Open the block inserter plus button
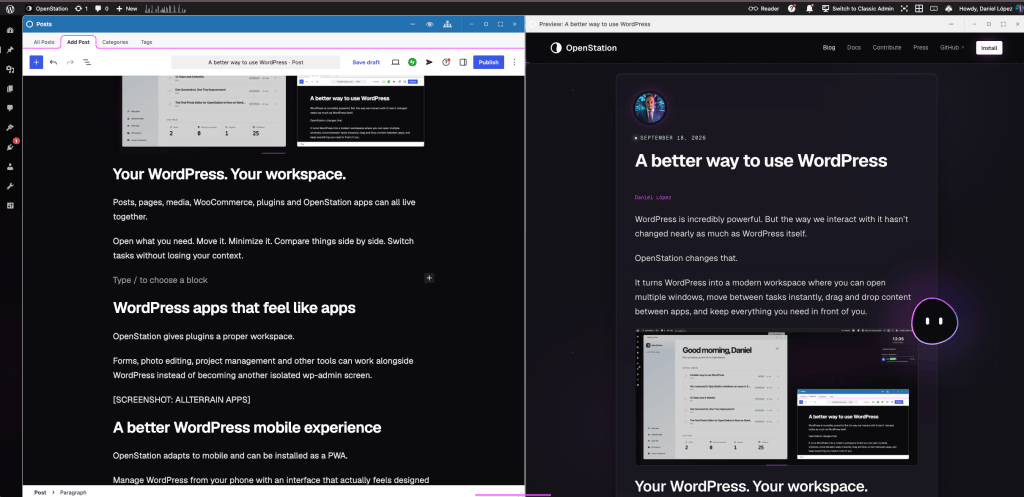Screen dimensions: 1024x497 [37, 62]
